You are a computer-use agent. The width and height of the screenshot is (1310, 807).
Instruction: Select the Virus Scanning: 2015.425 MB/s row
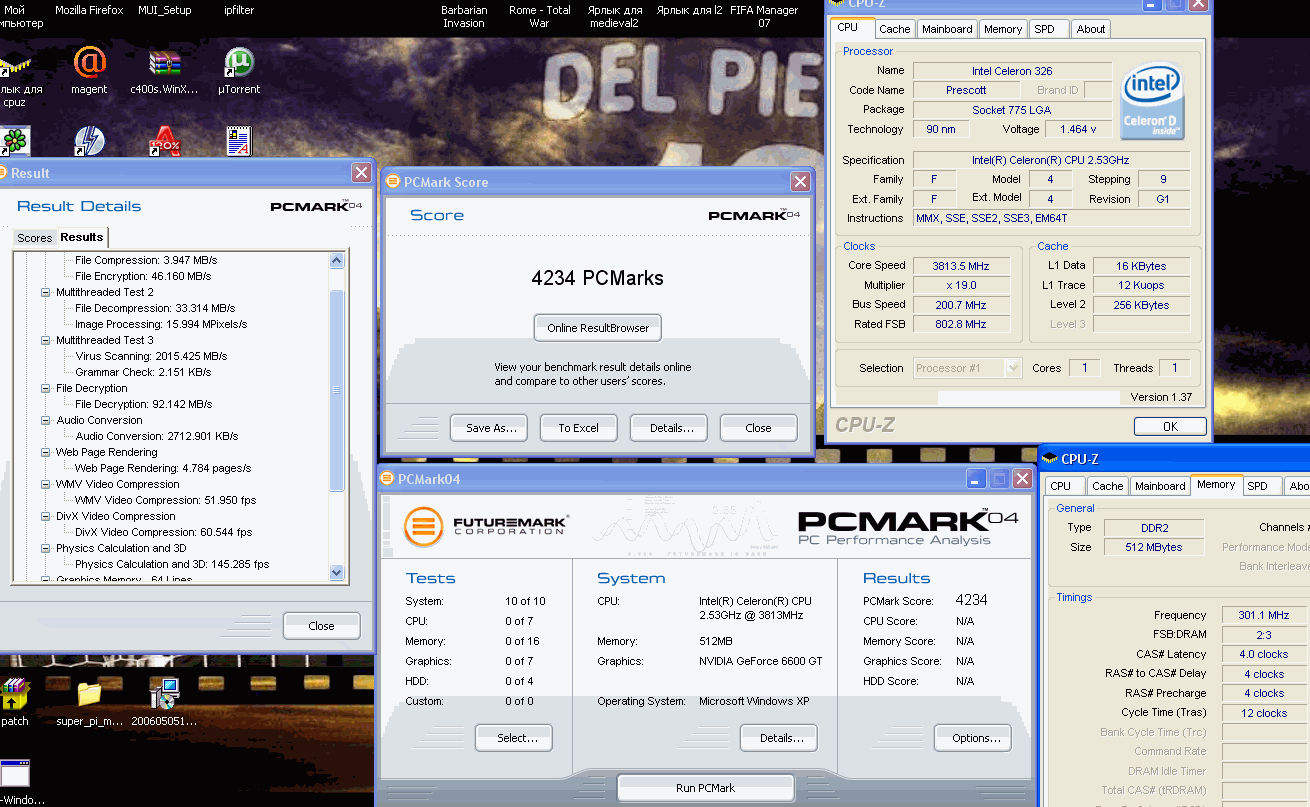click(x=151, y=356)
